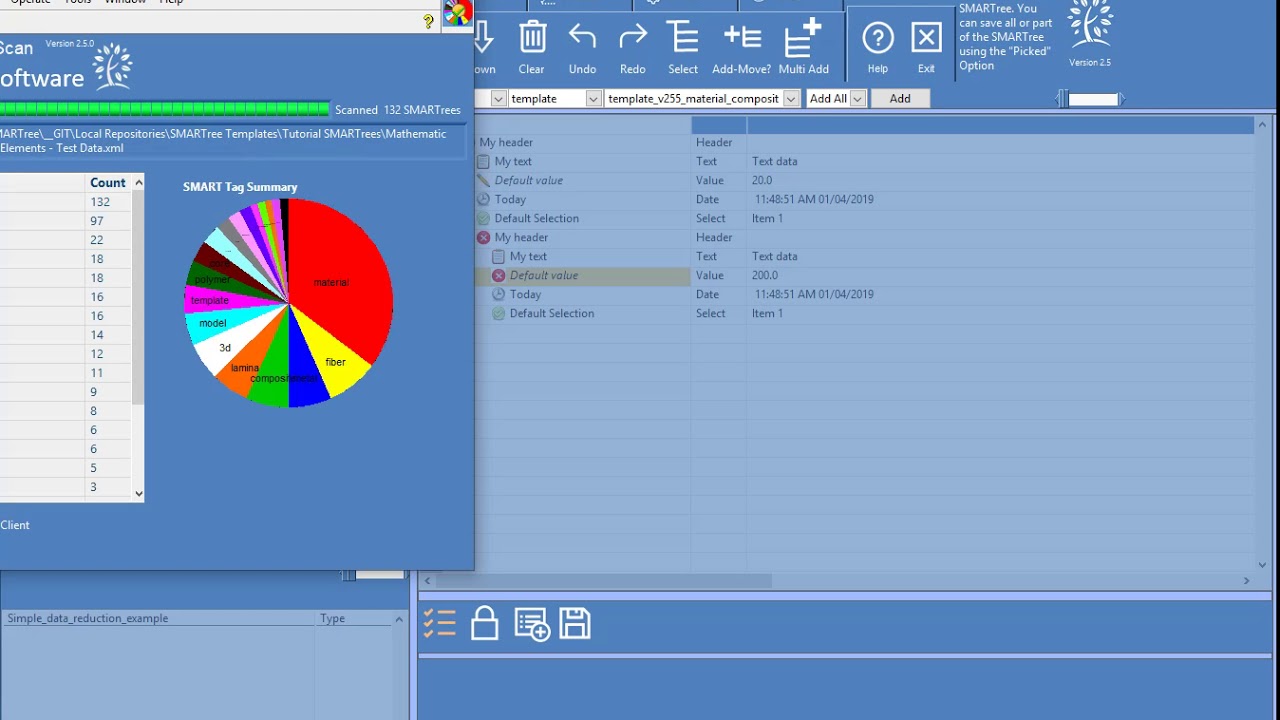The height and width of the screenshot is (720, 1280).
Task: Click the Add-Move? tool icon
Action: pos(742,38)
